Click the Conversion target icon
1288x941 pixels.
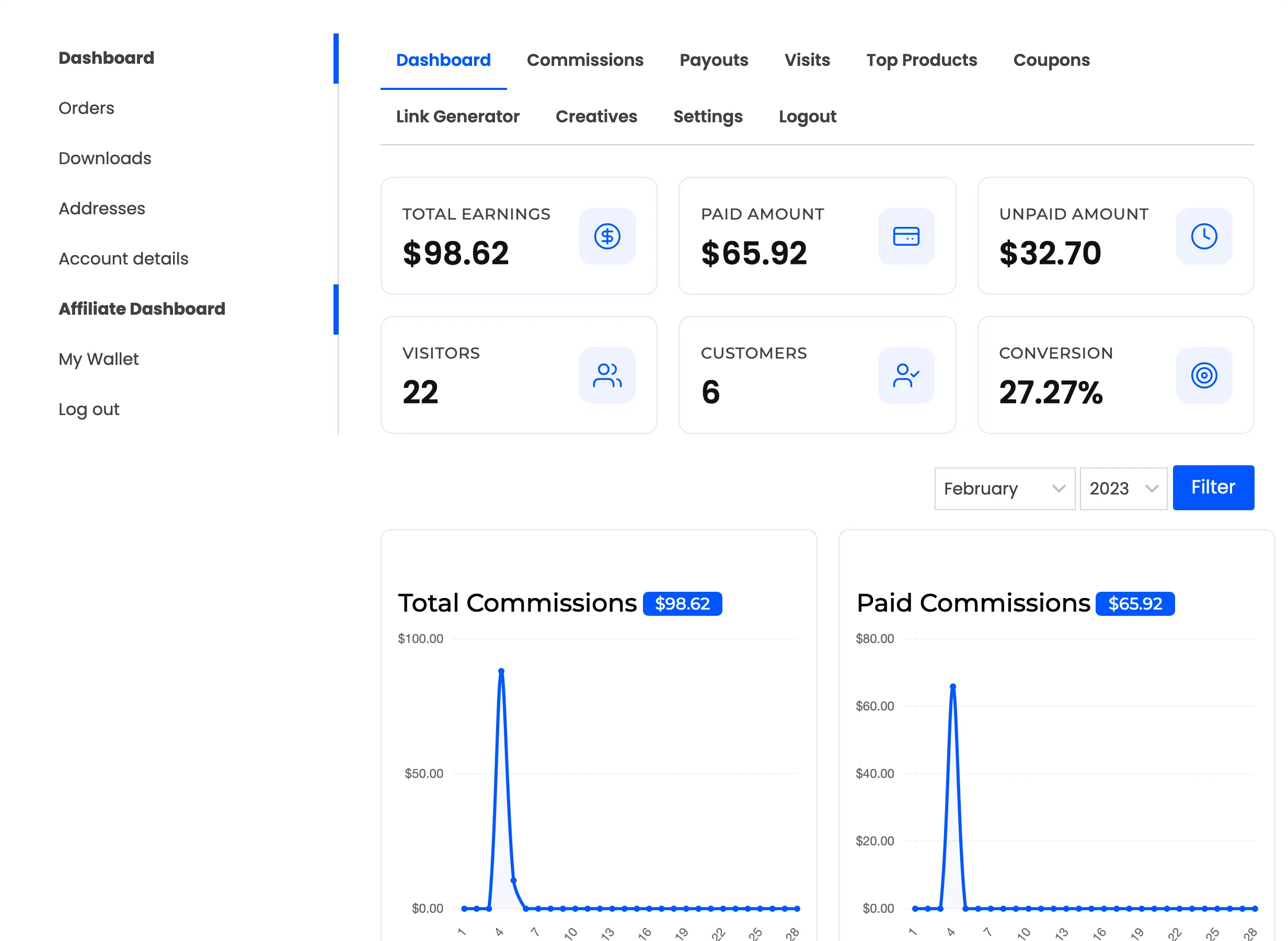(x=1204, y=375)
